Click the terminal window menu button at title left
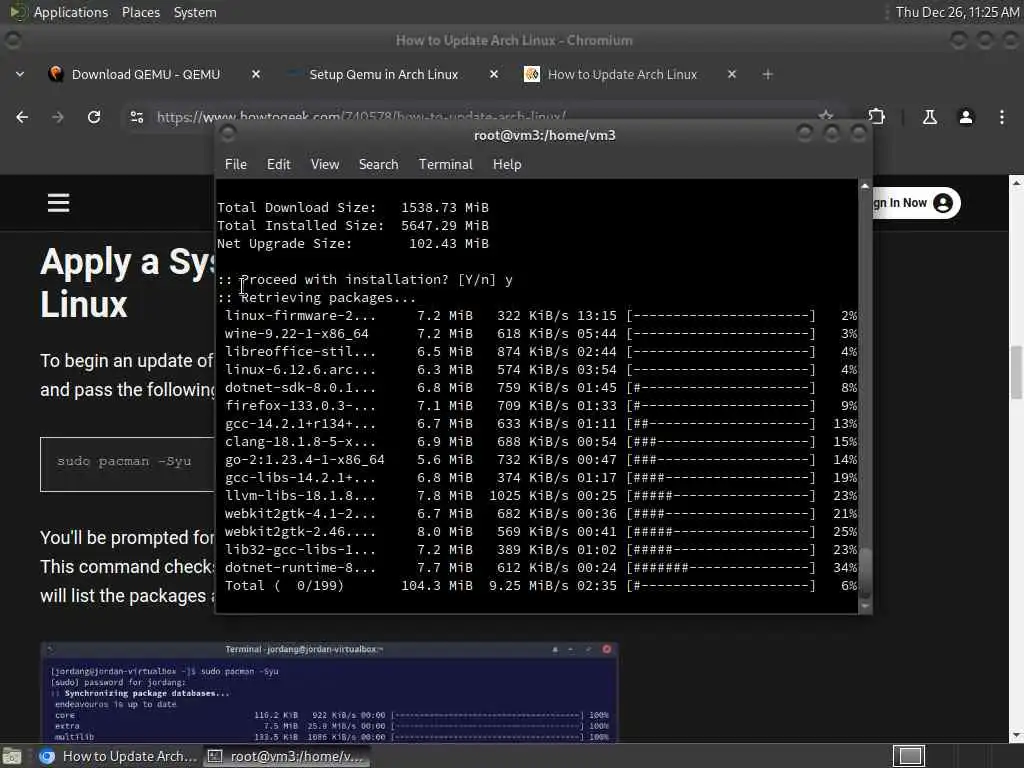This screenshot has height=768, width=1024. click(x=228, y=134)
